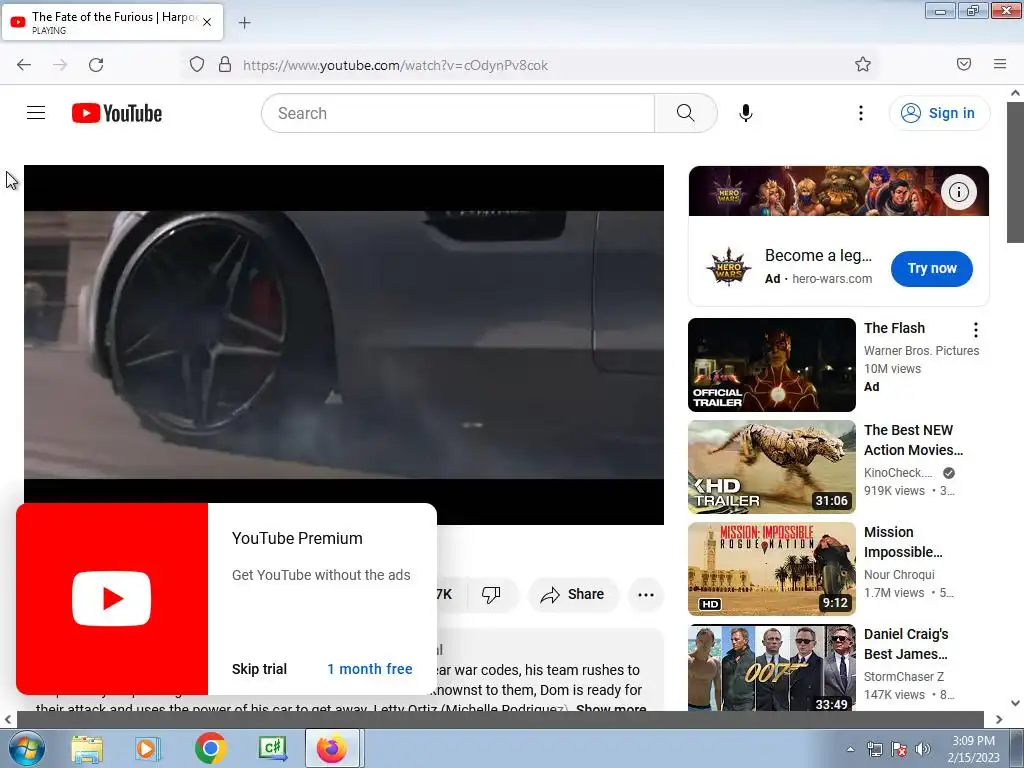Save page to Pocket
The width and height of the screenshot is (1024, 768).
point(964,65)
